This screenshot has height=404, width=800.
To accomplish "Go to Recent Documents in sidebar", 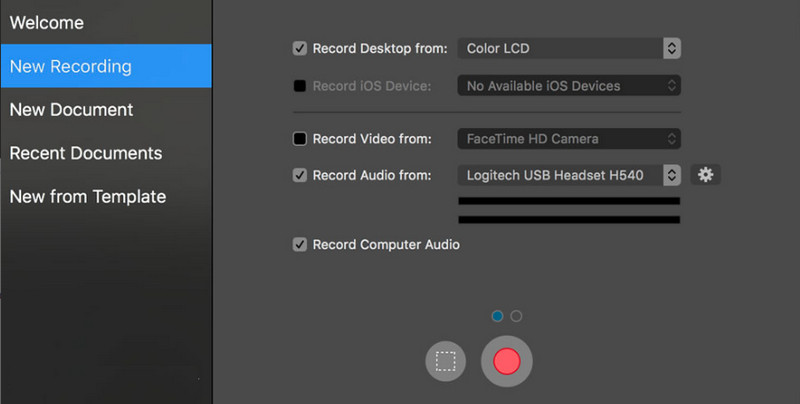I will coord(85,153).
